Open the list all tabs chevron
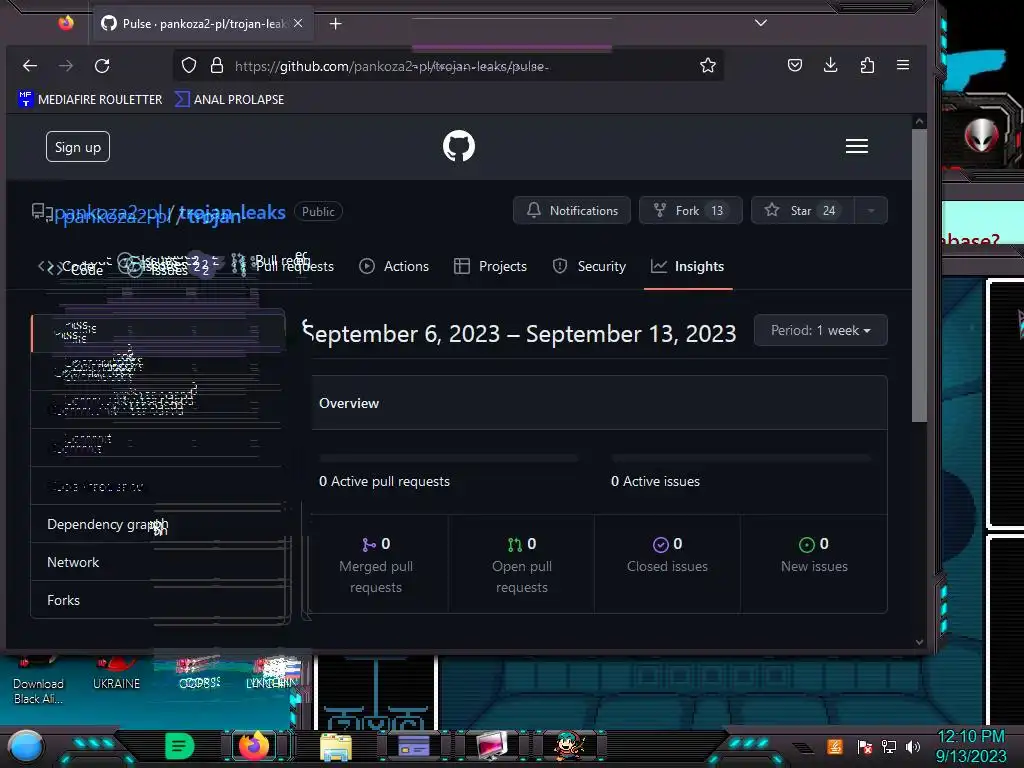Image resolution: width=1024 pixels, height=768 pixels. [761, 23]
